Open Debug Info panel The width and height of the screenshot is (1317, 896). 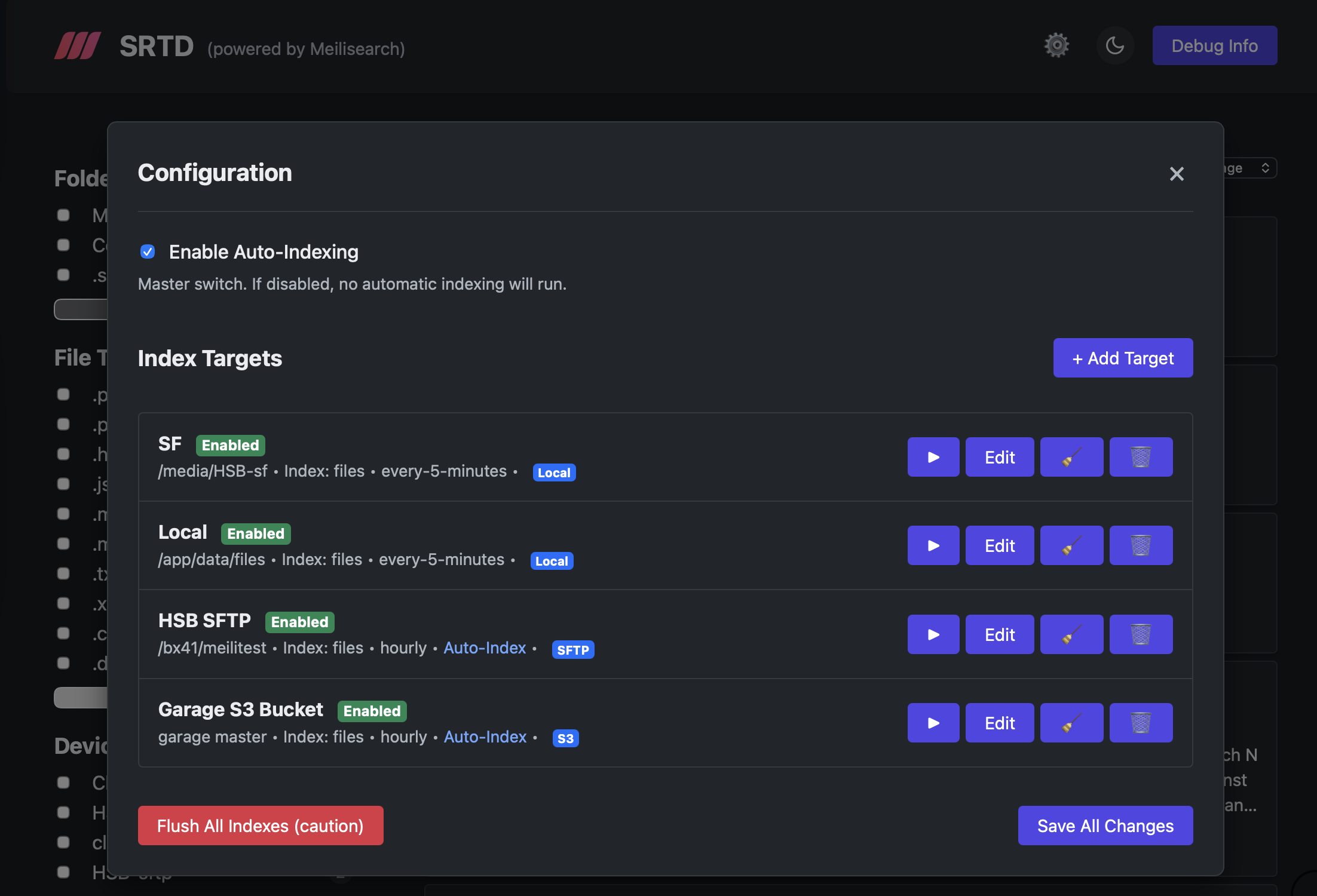(1214, 45)
